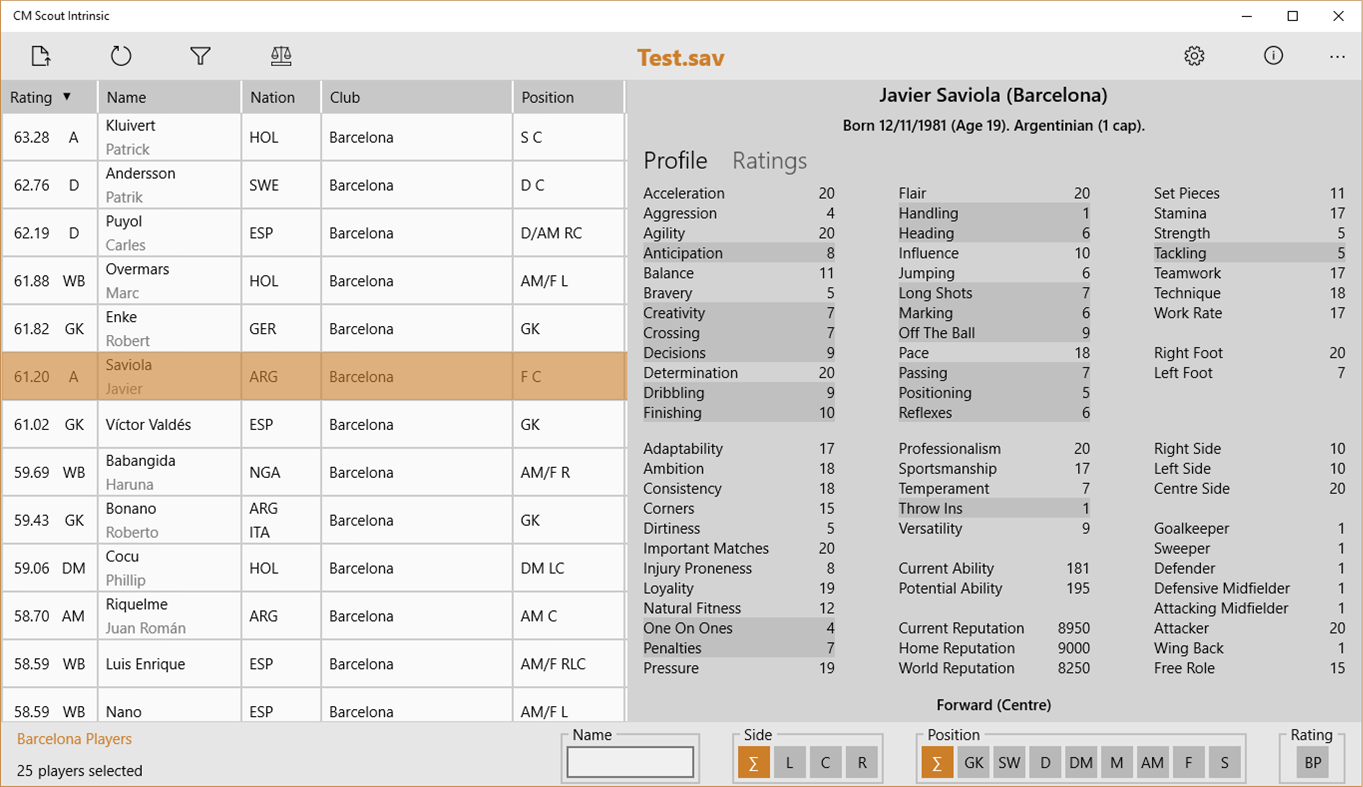Click the info icon in the toolbar
Image resolution: width=1363 pixels, height=787 pixels.
click(1273, 56)
